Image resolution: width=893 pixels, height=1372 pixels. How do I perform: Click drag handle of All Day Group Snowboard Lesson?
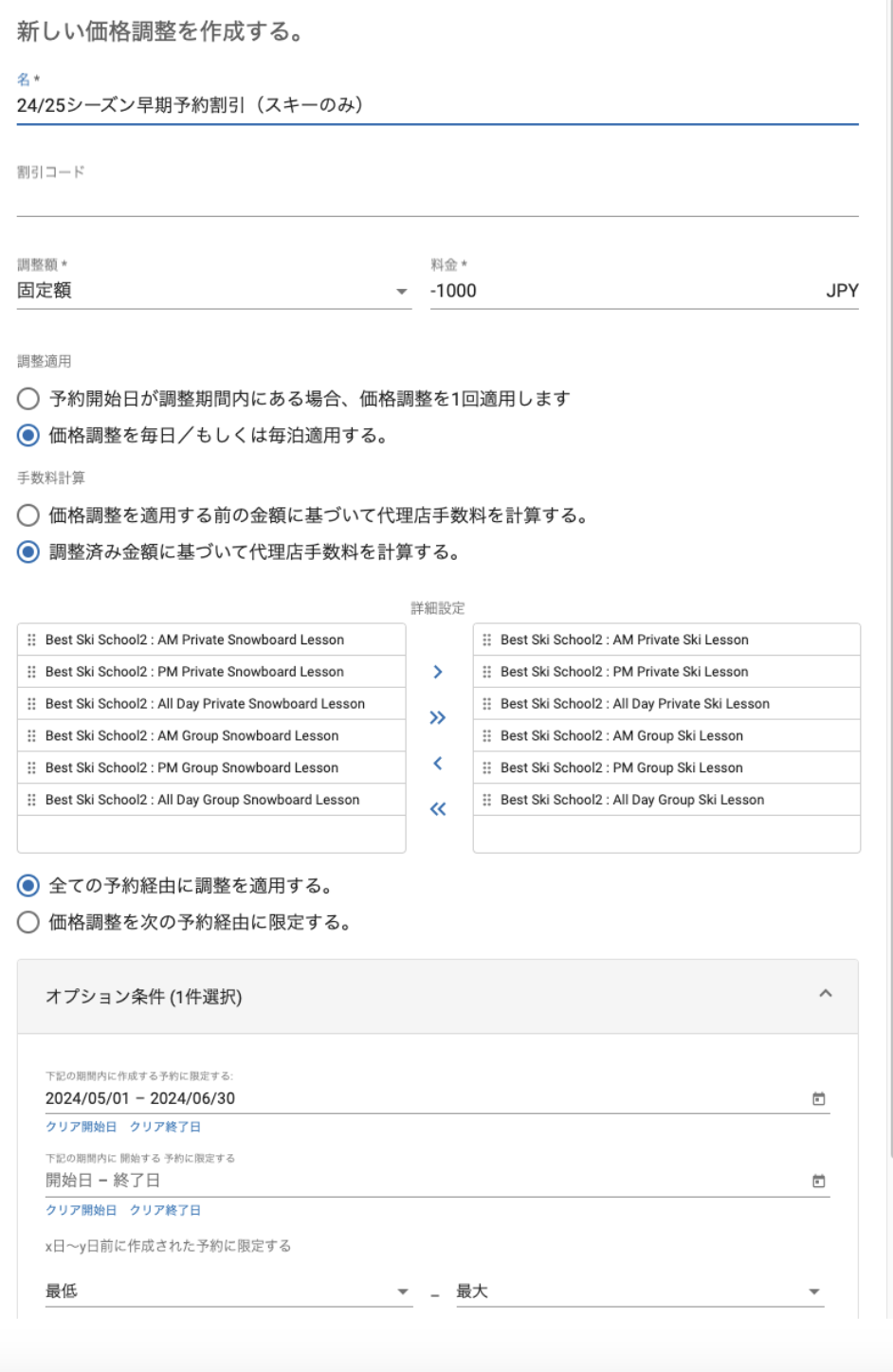coord(31,800)
